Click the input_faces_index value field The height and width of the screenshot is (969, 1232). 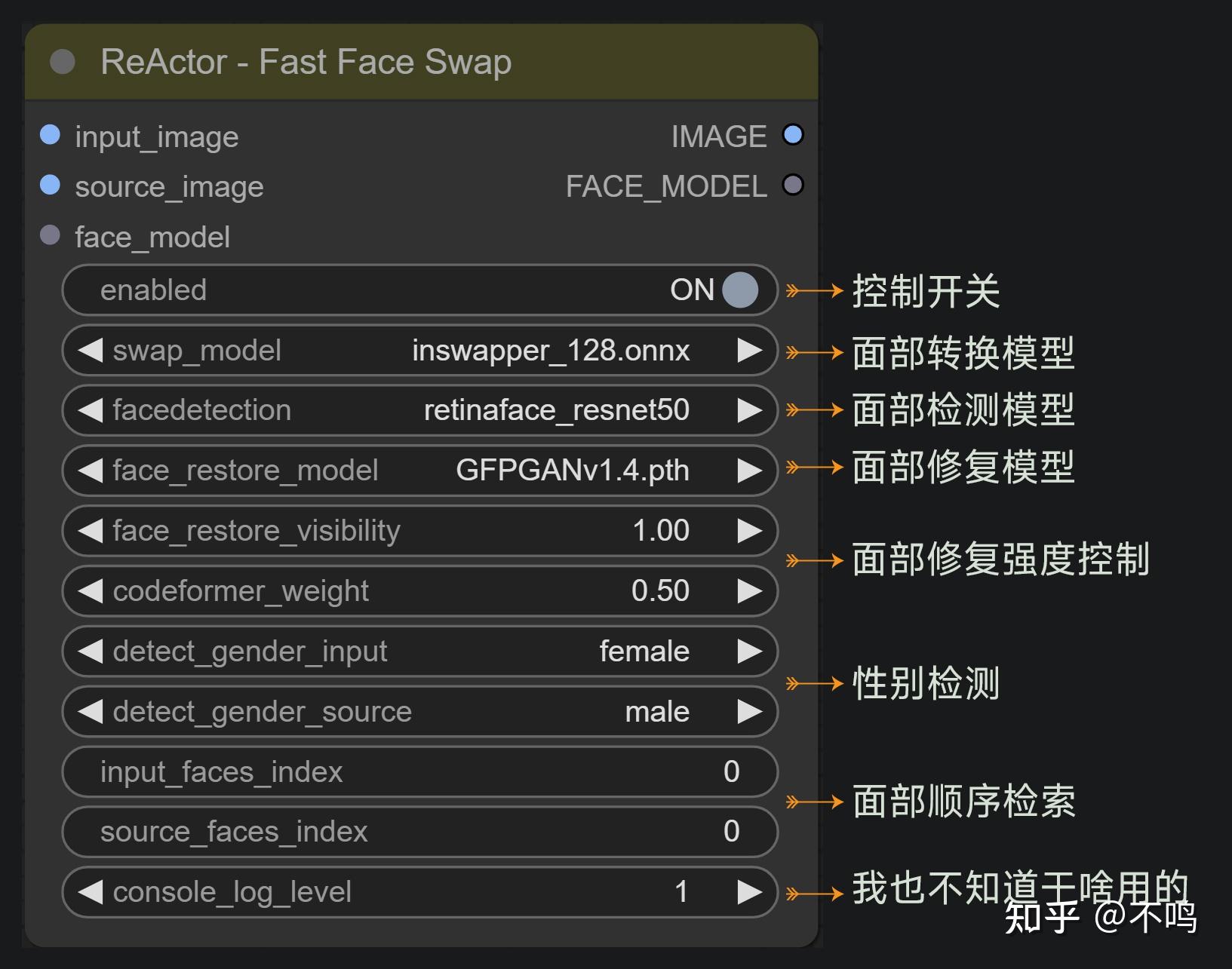click(x=419, y=771)
